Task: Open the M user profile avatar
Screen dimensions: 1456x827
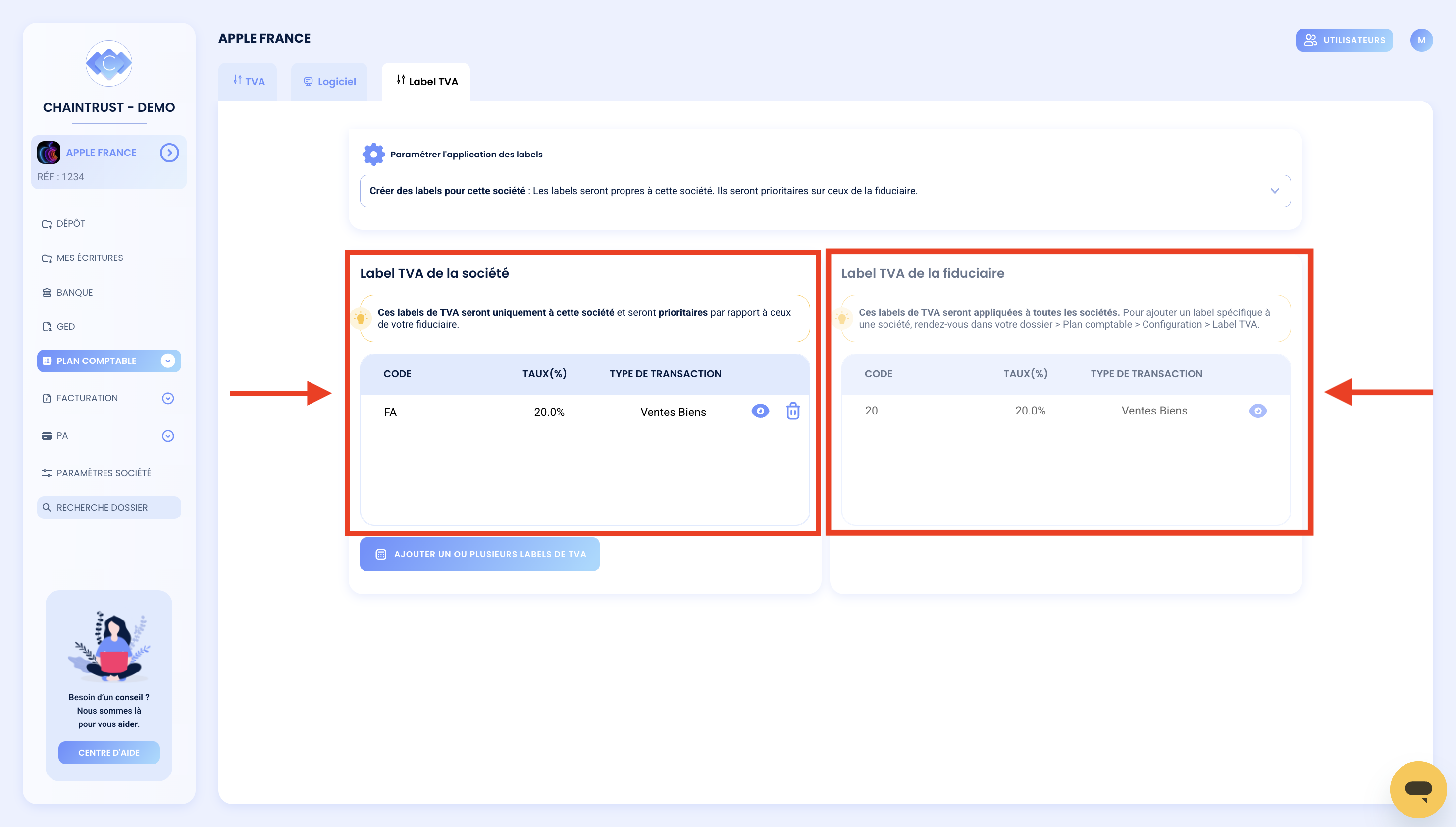Action: pos(1421,40)
